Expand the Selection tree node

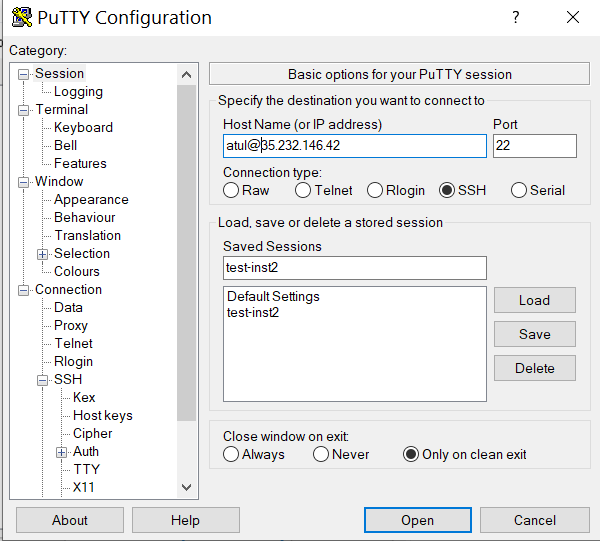[42, 254]
